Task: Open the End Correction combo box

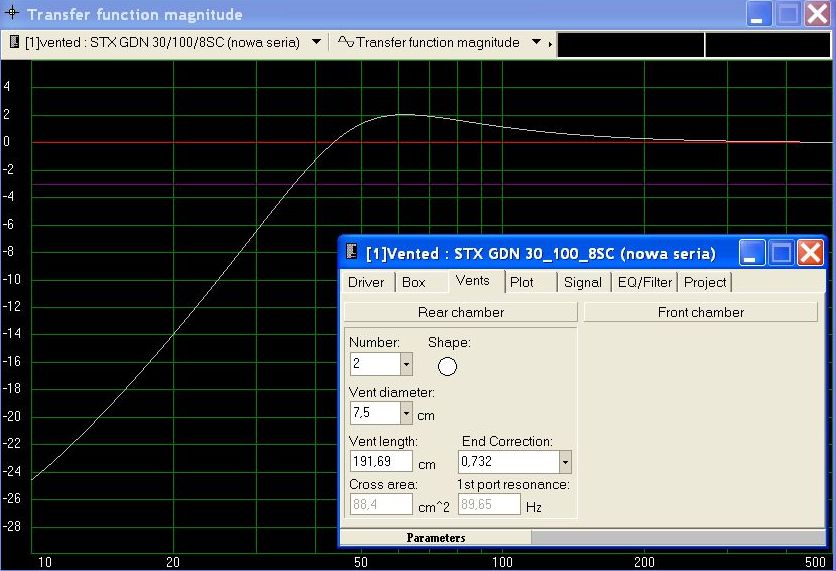Action: point(565,462)
